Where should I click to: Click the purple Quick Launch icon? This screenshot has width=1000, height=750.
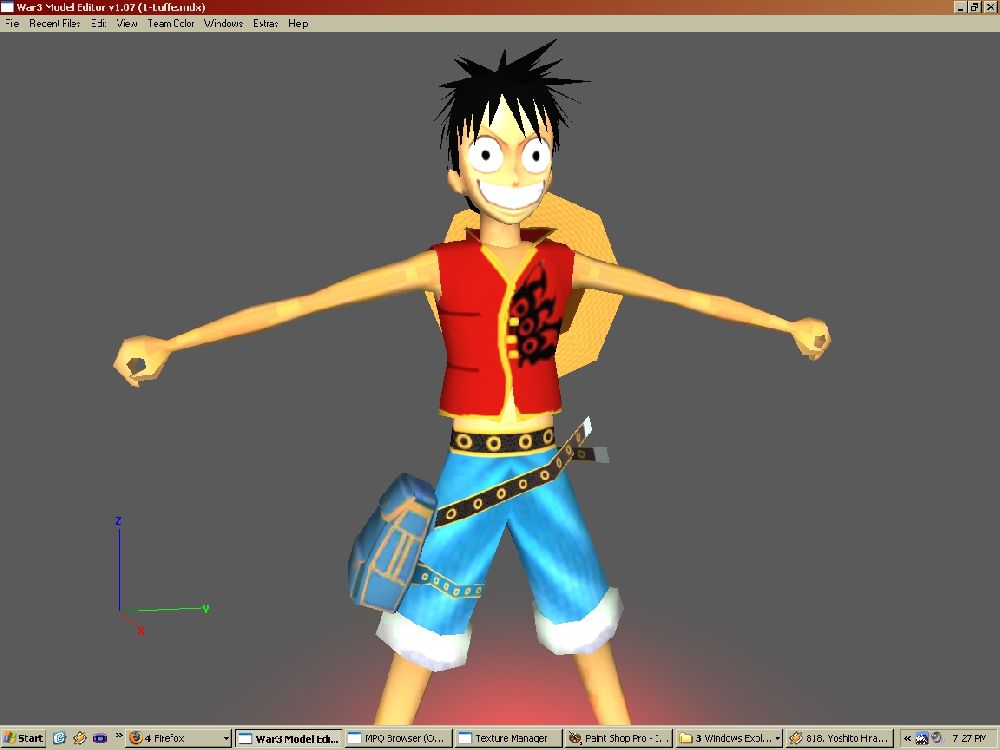99,739
